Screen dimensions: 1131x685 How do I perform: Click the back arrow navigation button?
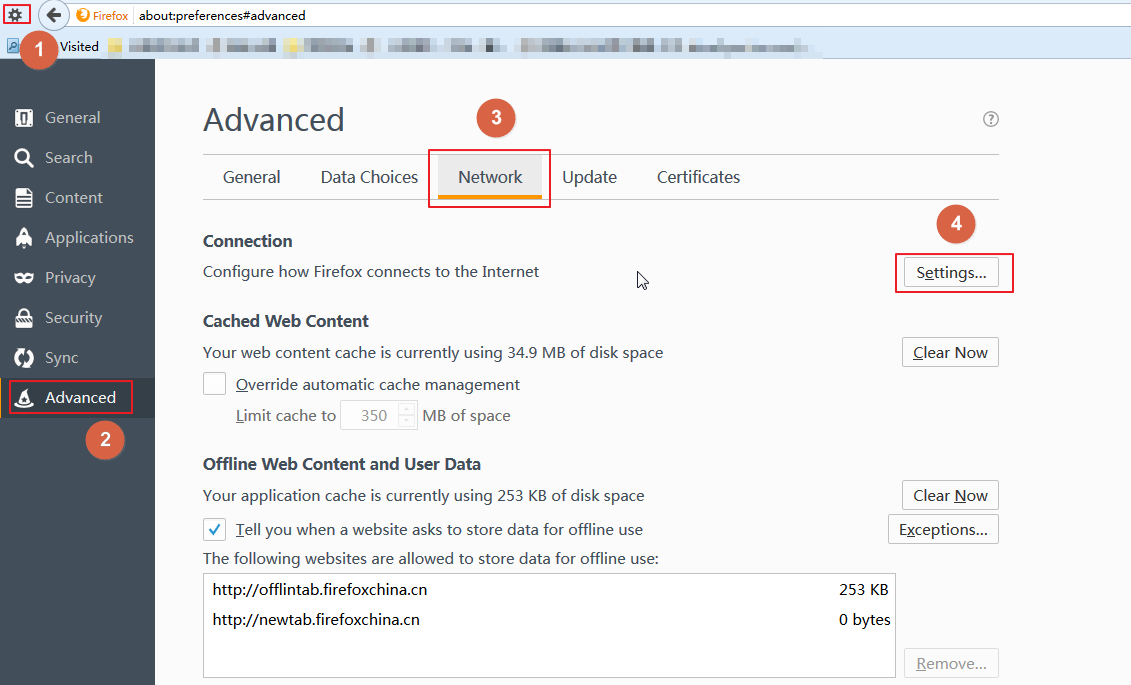point(54,16)
